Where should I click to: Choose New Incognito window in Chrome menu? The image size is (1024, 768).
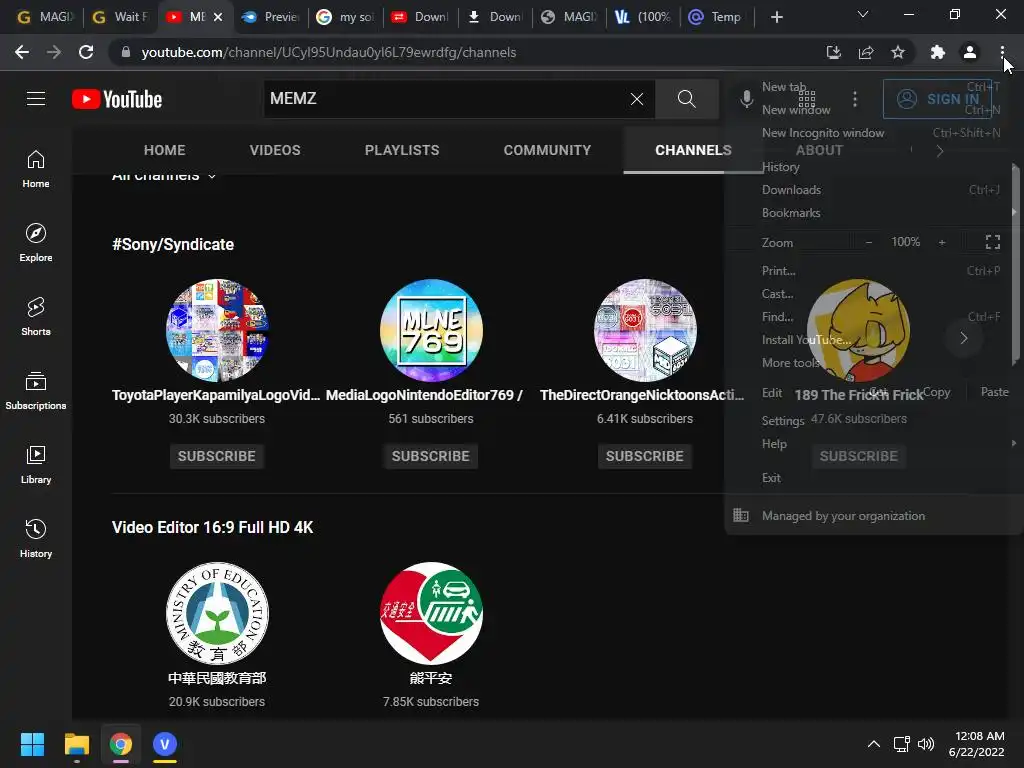click(x=823, y=133)
